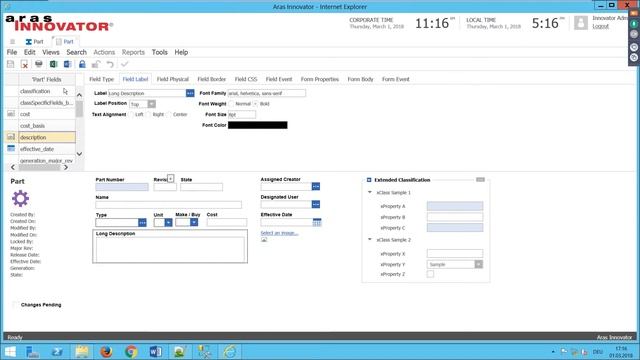Open the xProperty Y Sample dropdown
Image resolution: width=640 pixels, height=360 pixels.
click(478, 264)
